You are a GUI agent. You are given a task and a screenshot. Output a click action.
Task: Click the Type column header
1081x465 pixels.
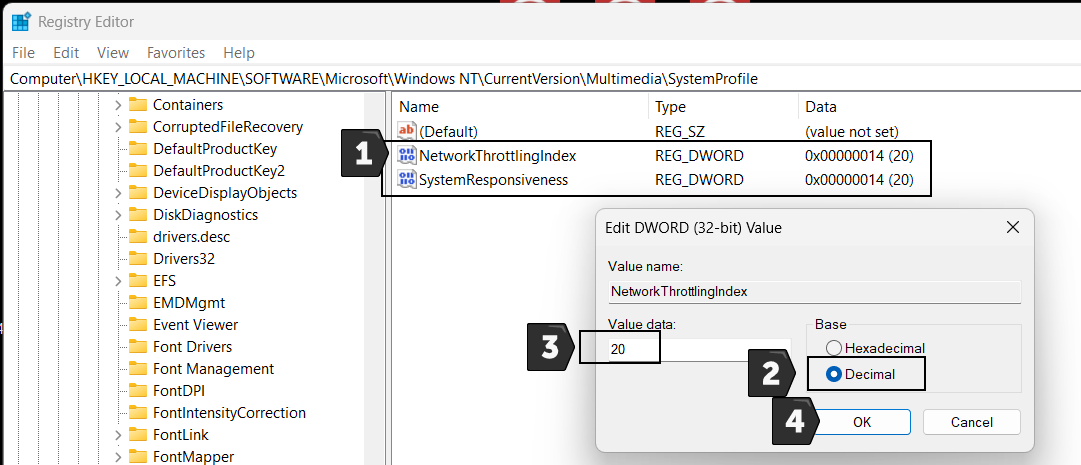[723, 107]
